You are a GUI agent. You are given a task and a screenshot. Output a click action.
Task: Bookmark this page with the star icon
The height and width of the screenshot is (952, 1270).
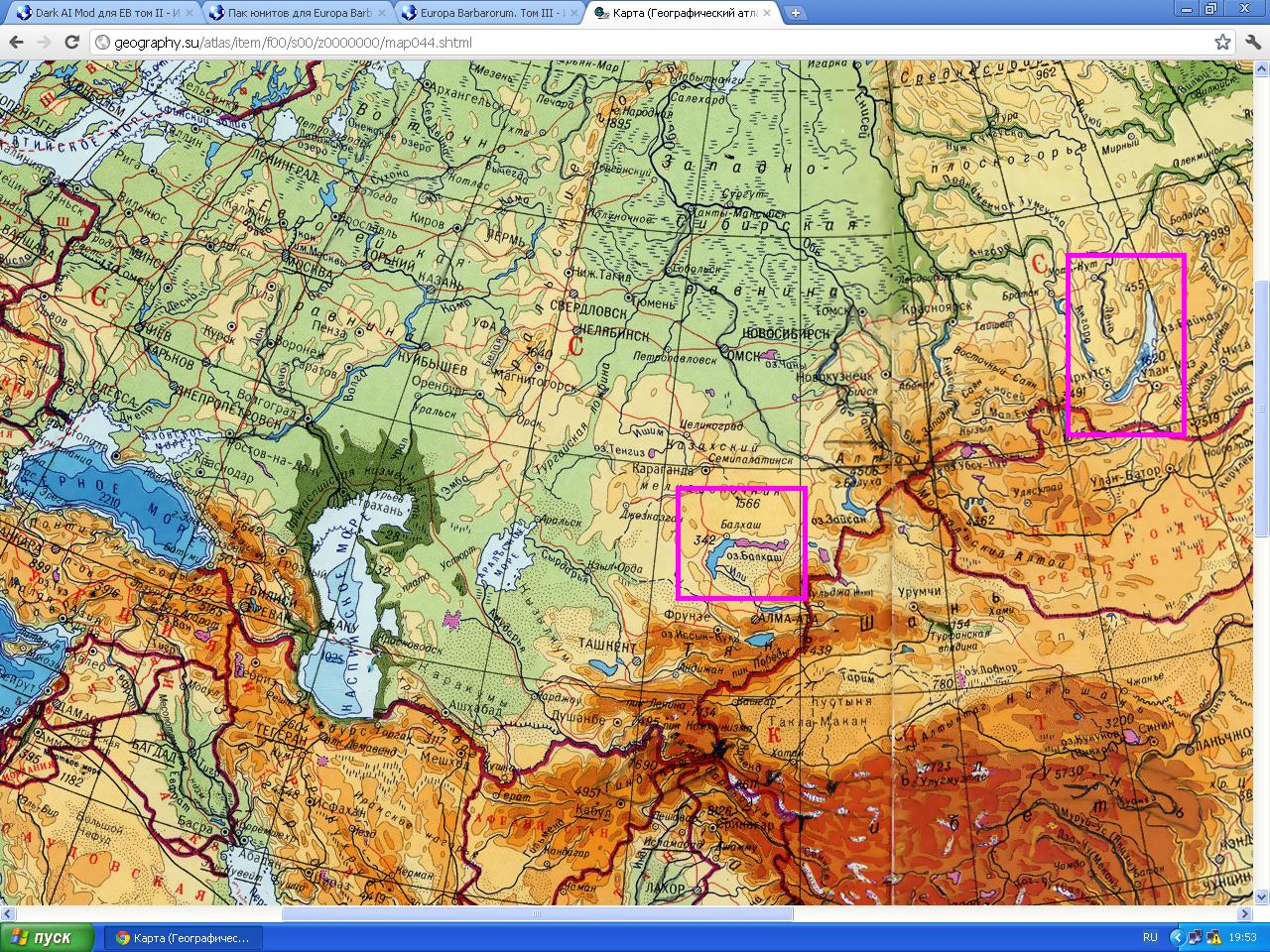[1222, 43]
